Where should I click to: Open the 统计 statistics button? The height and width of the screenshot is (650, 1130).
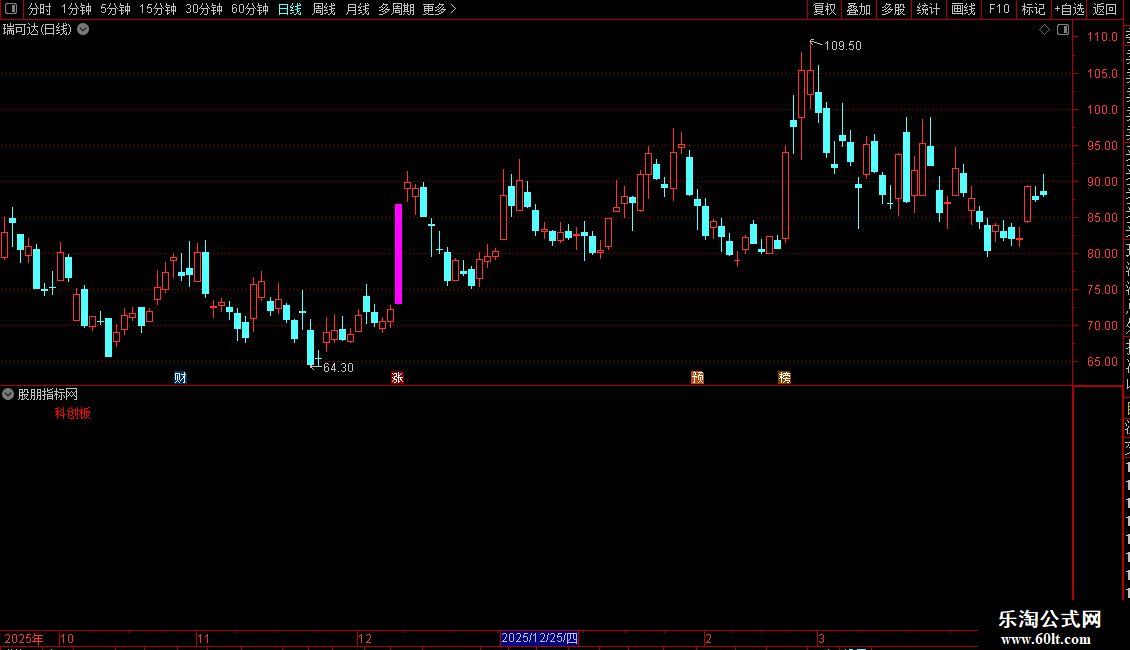(928, 9)
